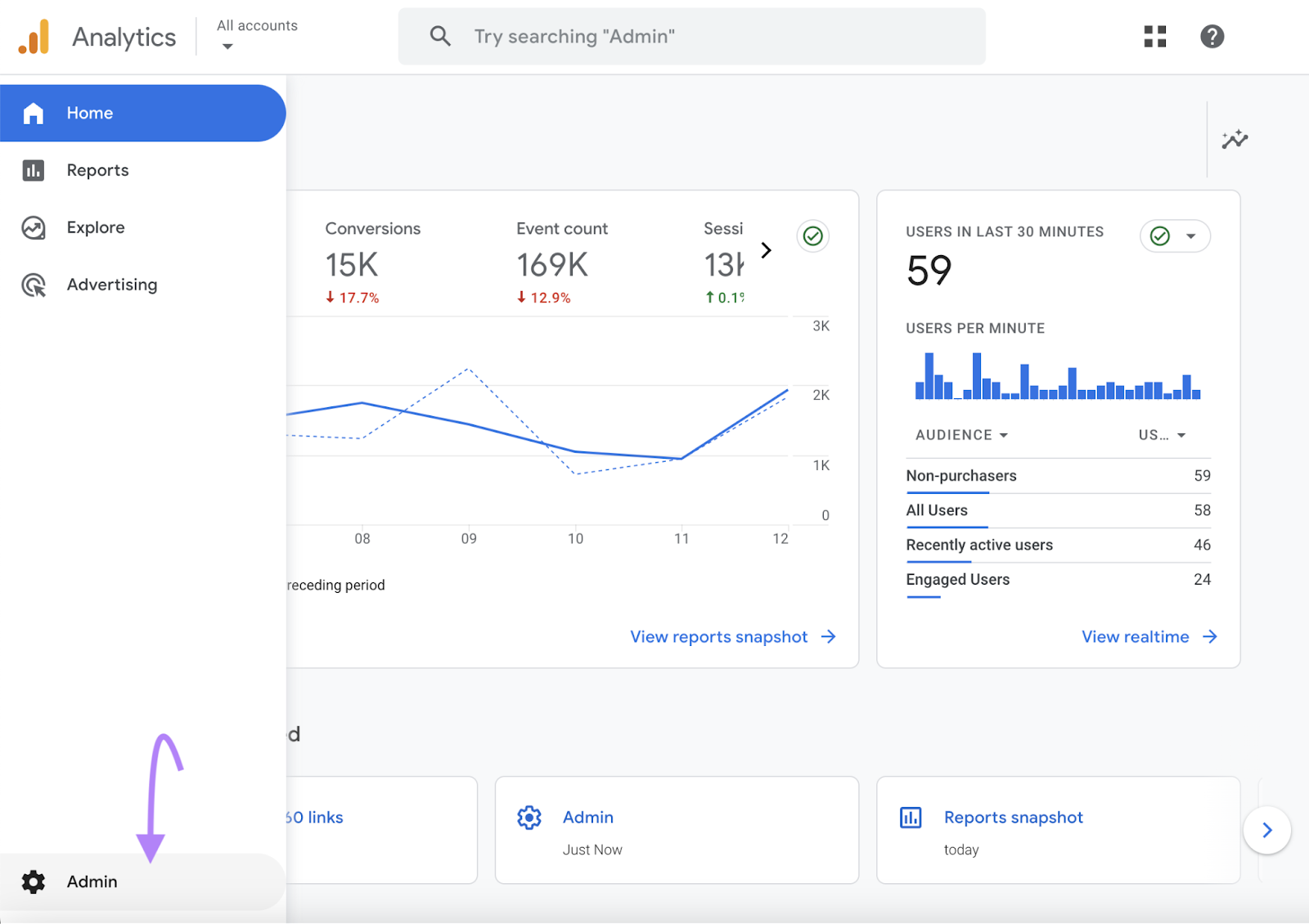Click the View reports snapshot link
1309x924 pixels.
719,636
